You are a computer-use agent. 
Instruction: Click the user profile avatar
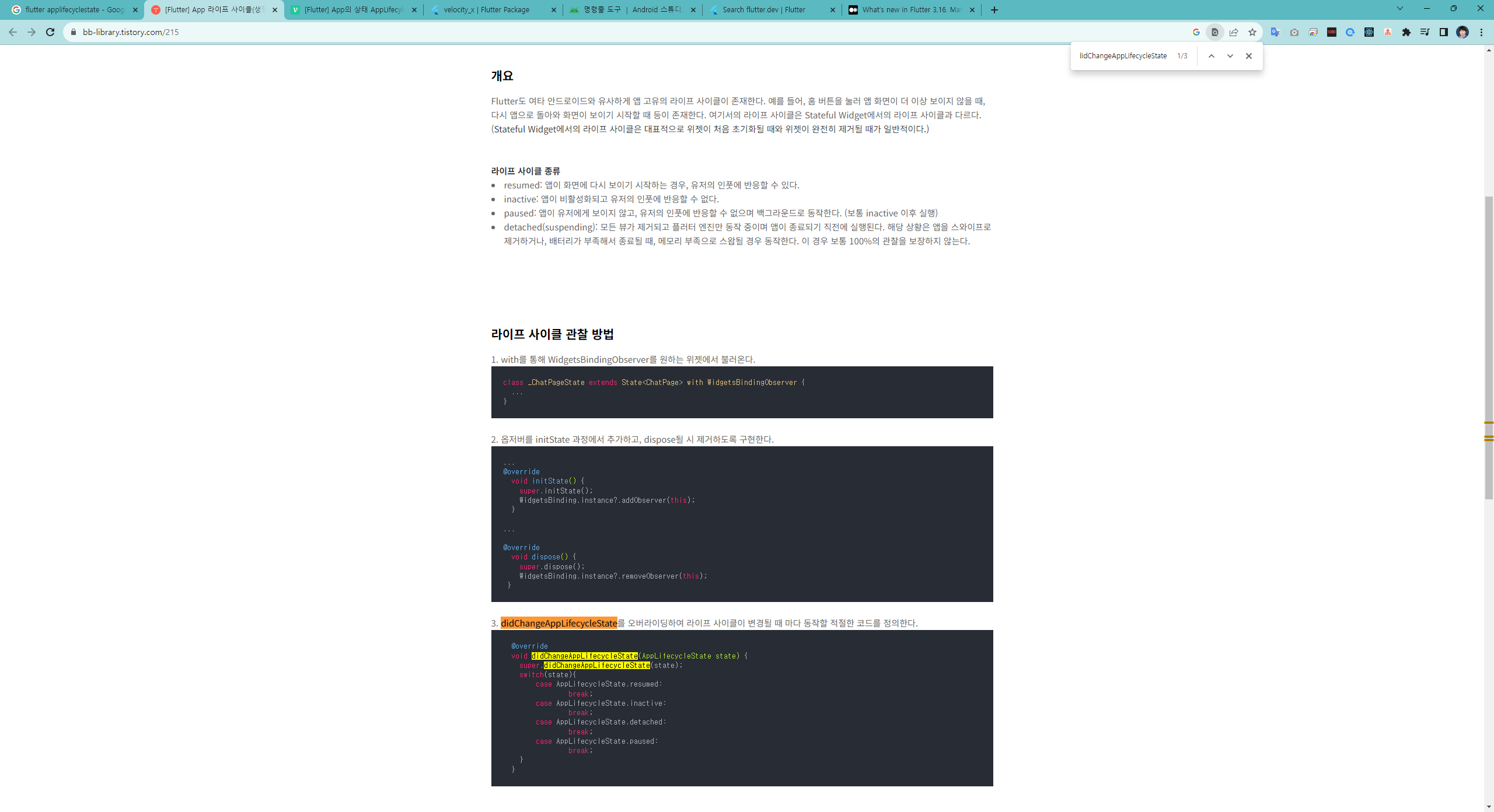pyautogui.click(x=1462, y=32)
